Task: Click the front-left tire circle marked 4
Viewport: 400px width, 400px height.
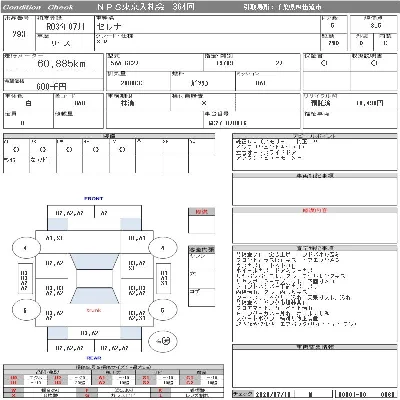Action: [26, 248]
